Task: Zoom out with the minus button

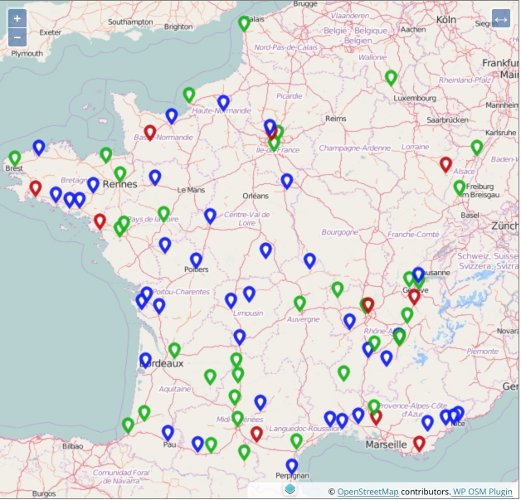Action: [17, 37]
